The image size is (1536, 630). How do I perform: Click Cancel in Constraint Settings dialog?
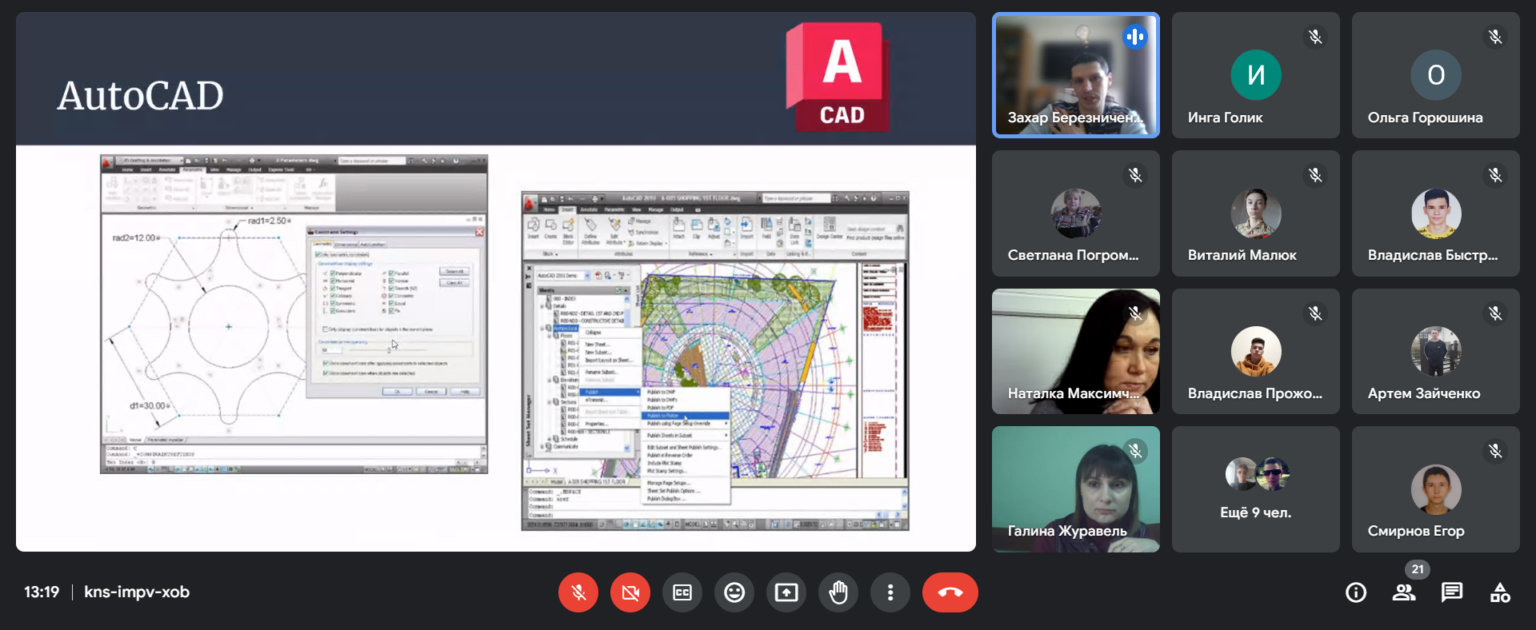click(431, 391)
